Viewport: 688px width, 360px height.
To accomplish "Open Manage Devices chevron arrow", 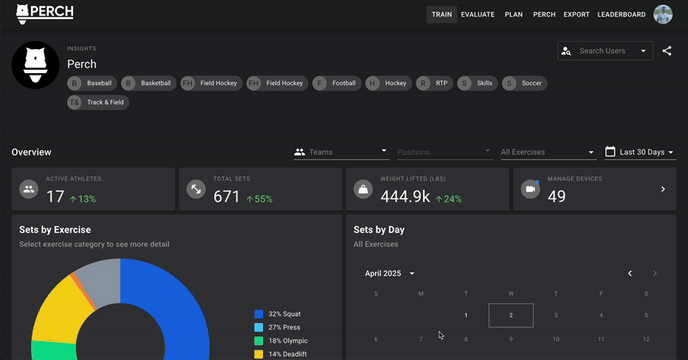I will pos(663,189).
